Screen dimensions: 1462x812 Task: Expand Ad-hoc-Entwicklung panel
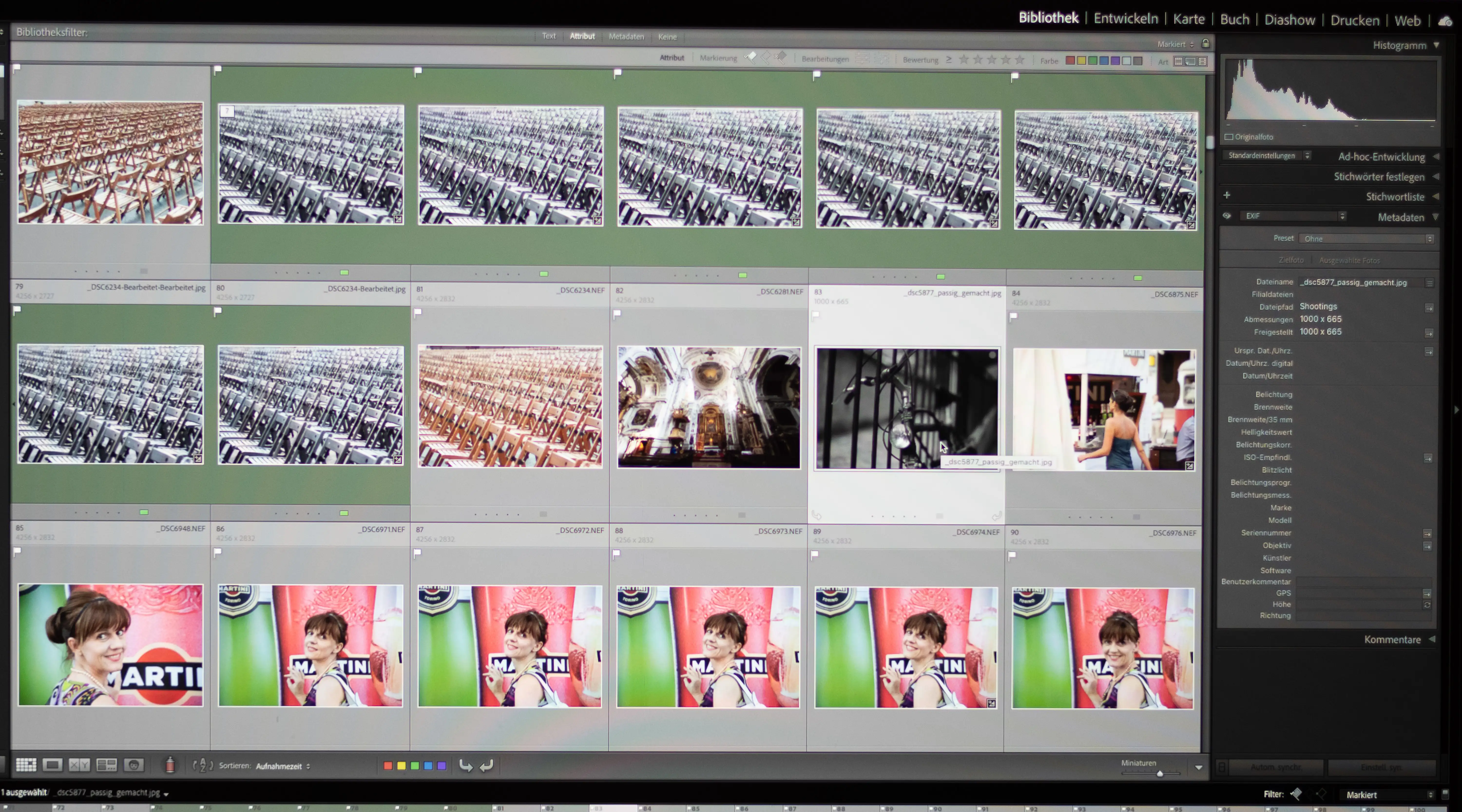point(1436,157)
